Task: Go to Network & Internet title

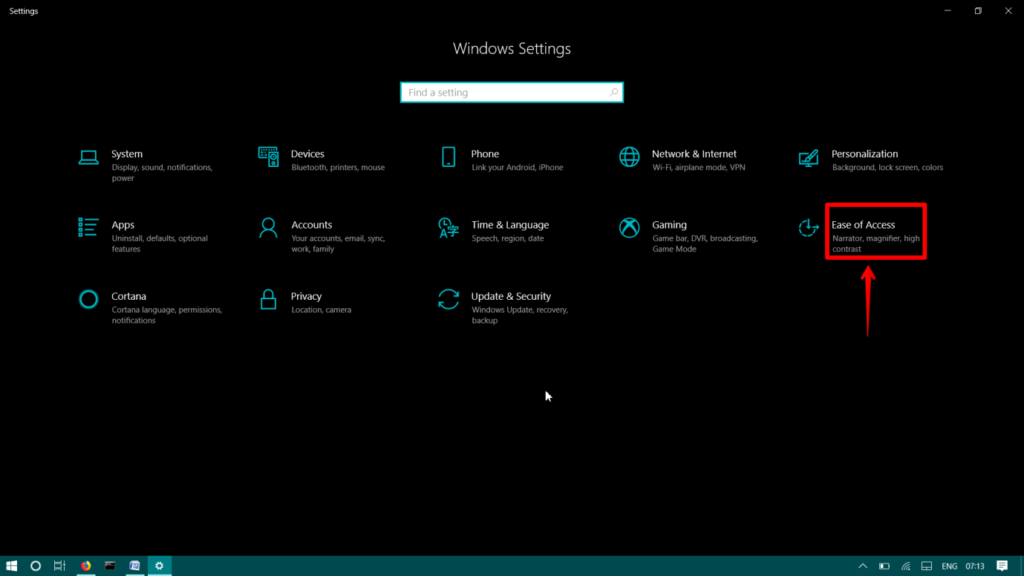Action: (694, 154)
